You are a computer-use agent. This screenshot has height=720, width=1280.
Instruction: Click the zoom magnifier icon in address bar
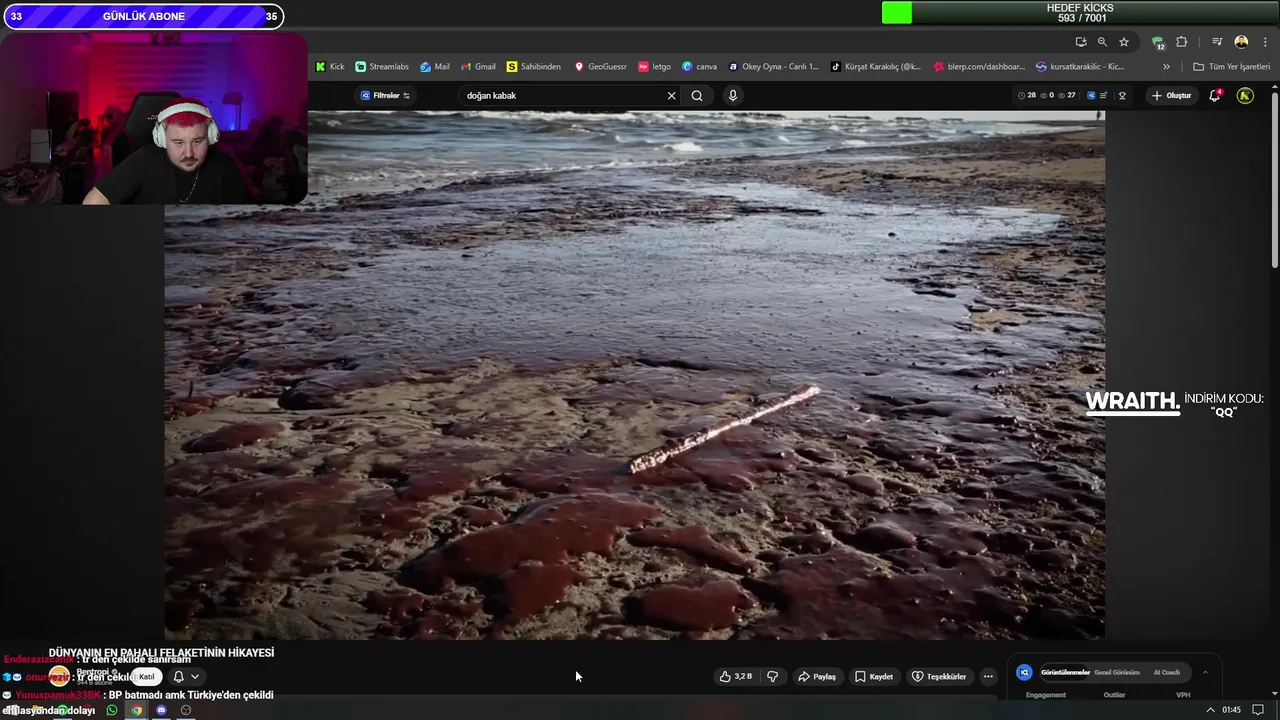(x=1102, y=42)
